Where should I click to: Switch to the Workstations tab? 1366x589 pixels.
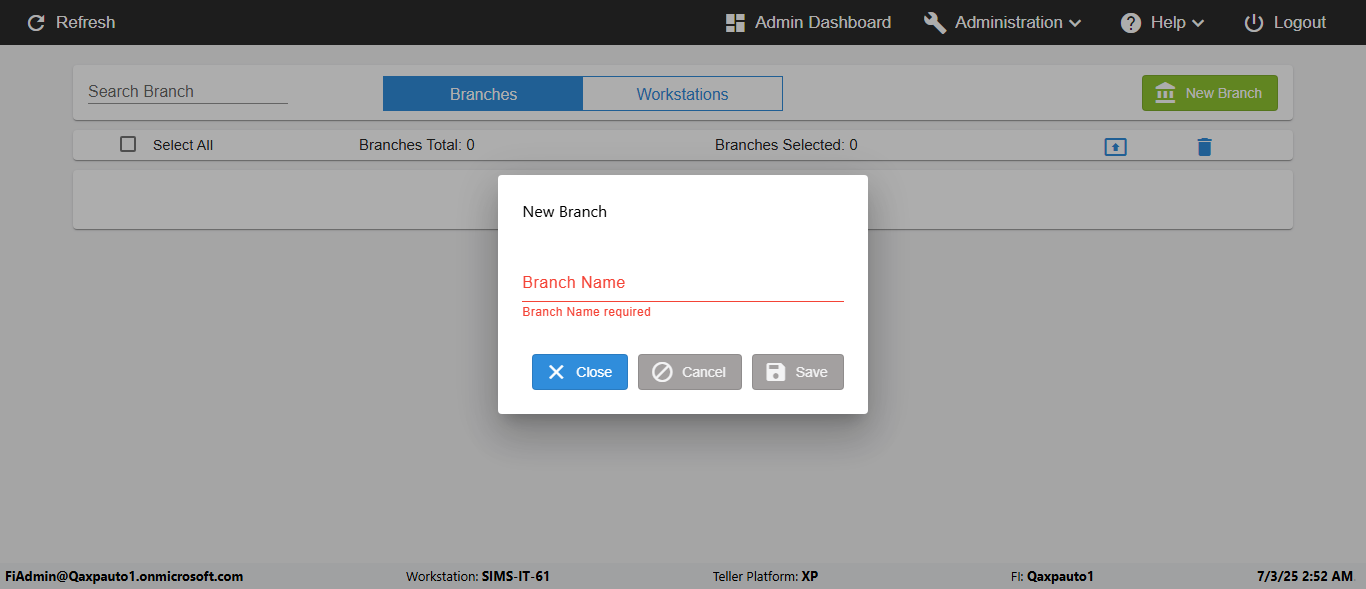click(x=683, y=94)
